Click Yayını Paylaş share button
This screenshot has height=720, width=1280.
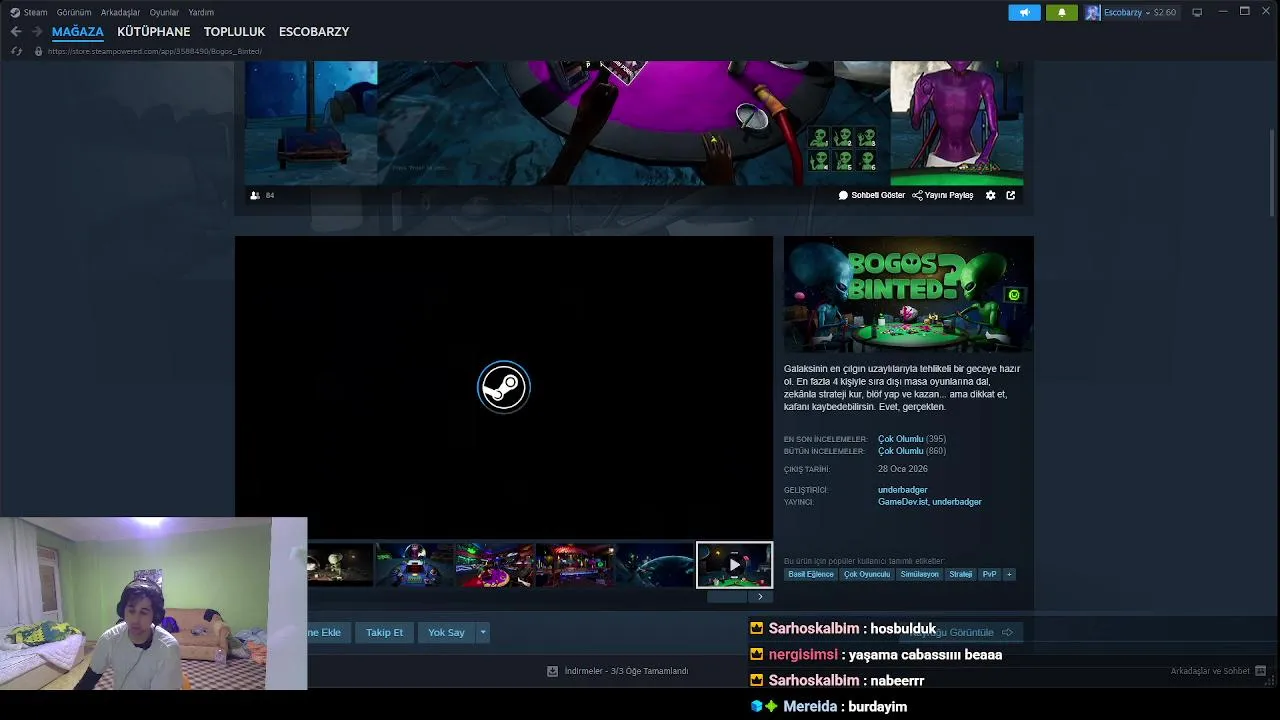click(x=943, y=195)
